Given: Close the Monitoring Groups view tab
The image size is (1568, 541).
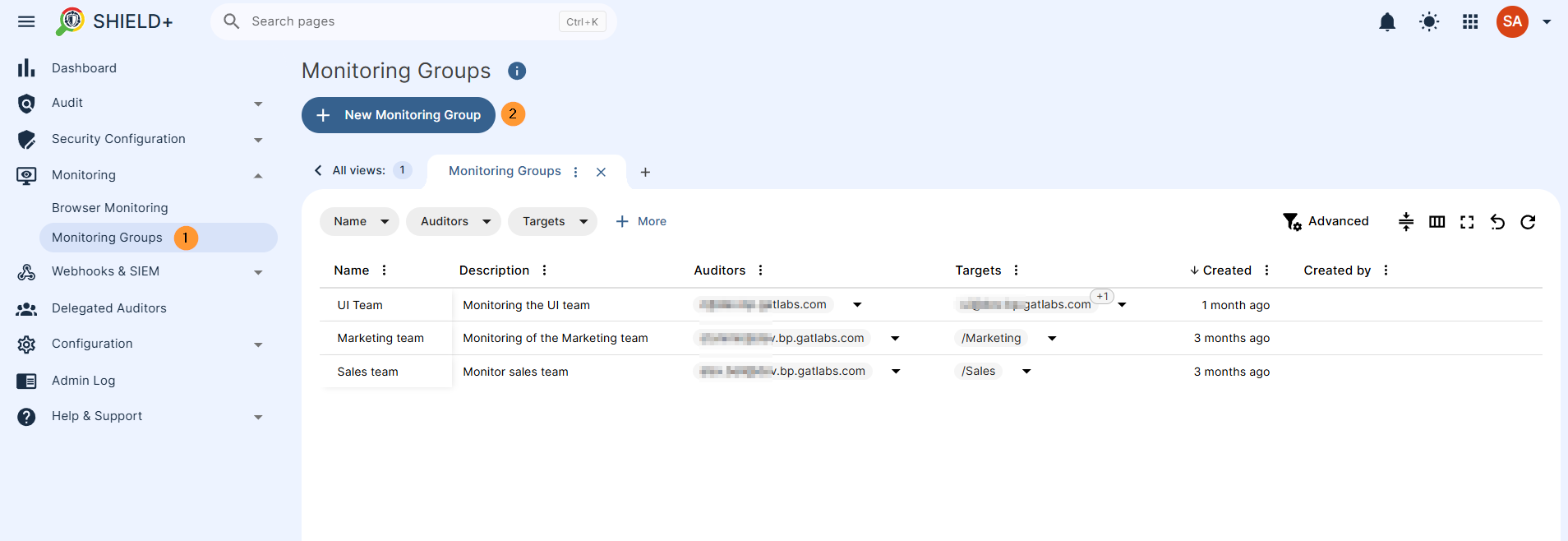Looking at the screenshot, I should coord(601,172).
